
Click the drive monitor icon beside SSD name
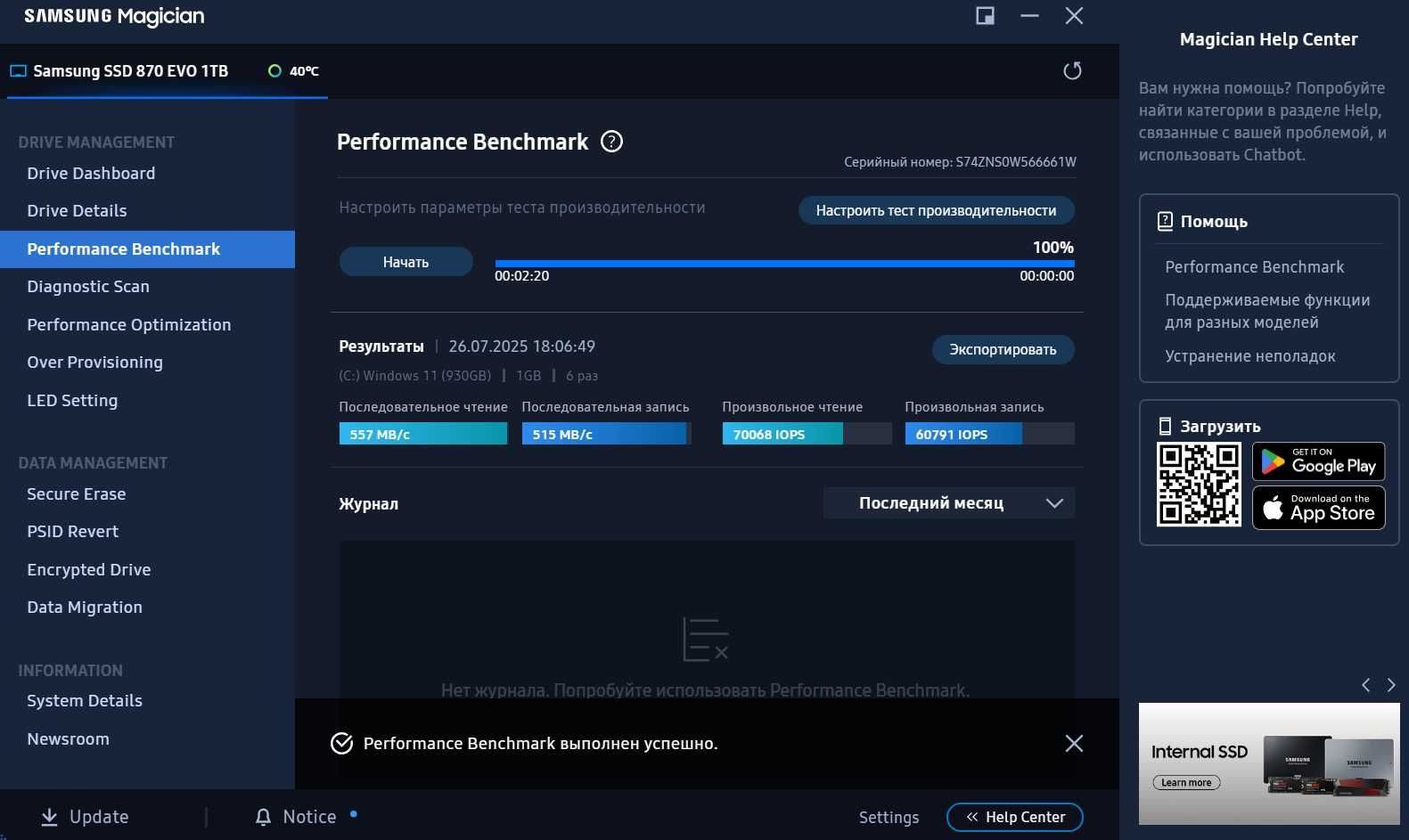[x=18, y=71]
